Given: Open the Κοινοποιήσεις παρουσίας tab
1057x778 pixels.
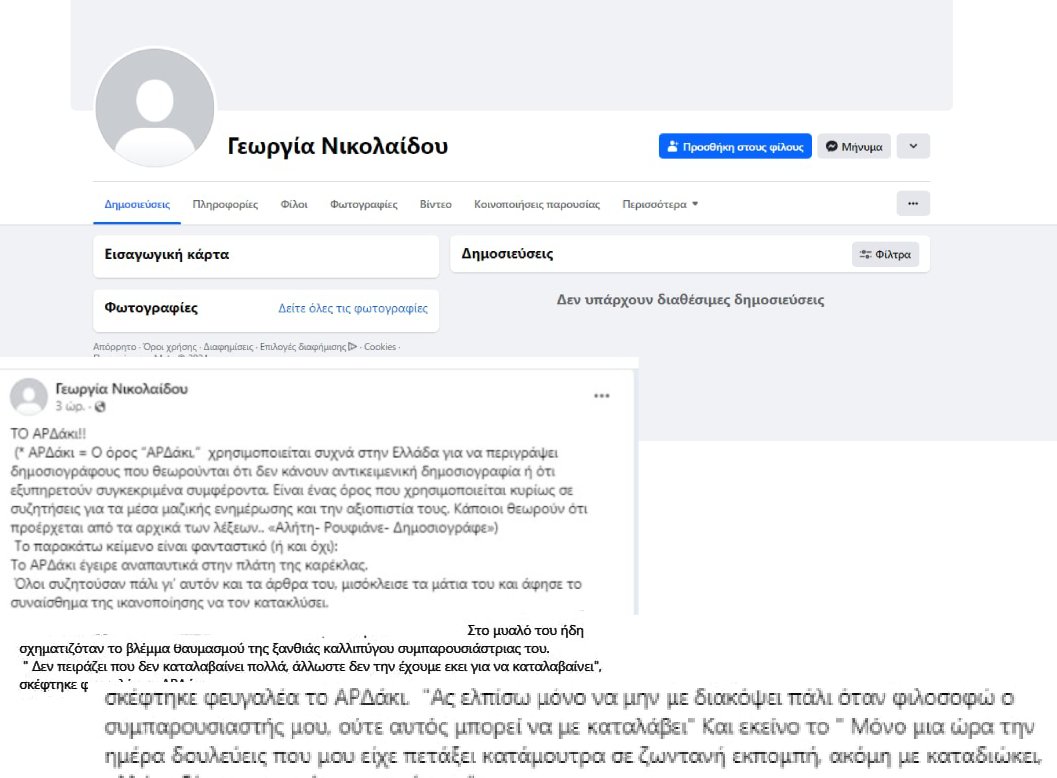Looking at the screenshot, I should click(x=537, y=204).
